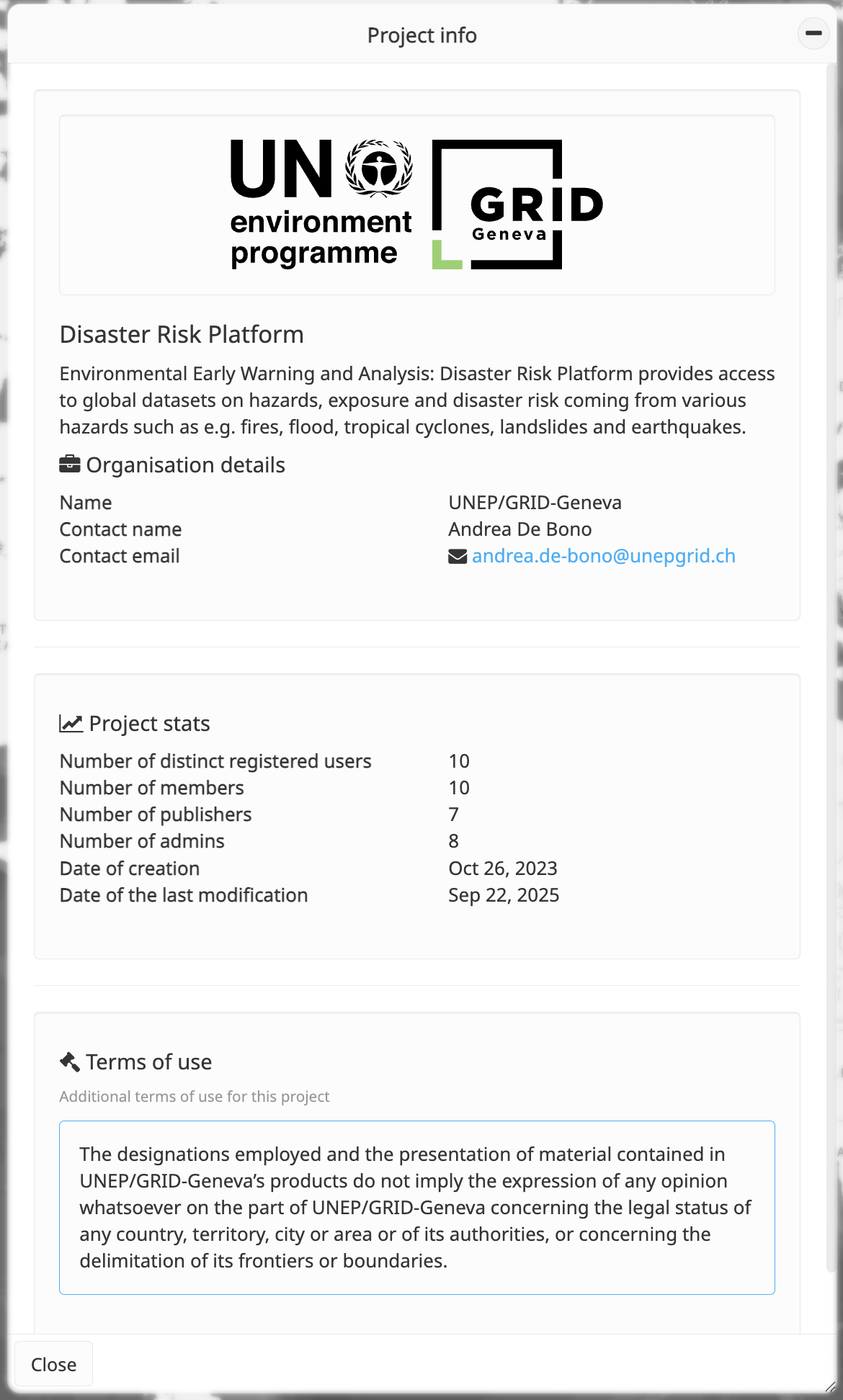Click inside the terms of use text box
Image resolution: width=843 pixels, height=1400 pixels.
pyautogui.click(x=416, y=1207)
